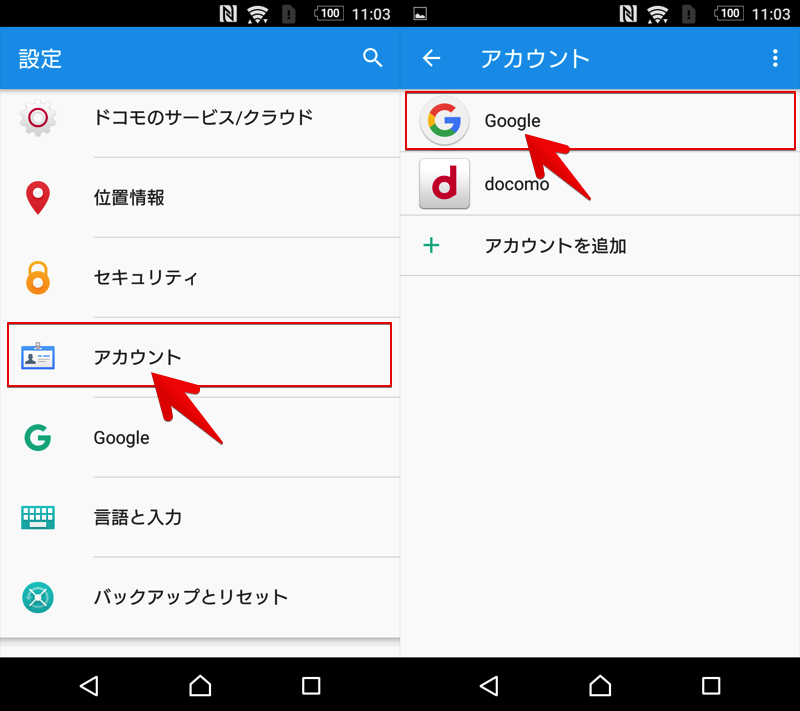Open セキュリティ settings entry
This screenshot has width=800, height=711.
pyautogui.click(x=146, y=277)
